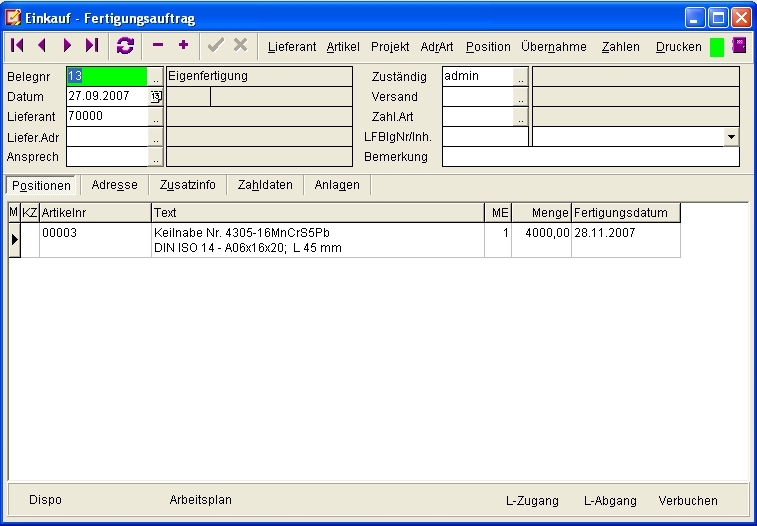Screen dimensions: 757x526
Task: Click the green status indicator in toolbar
Action: [x=716, y=47]
